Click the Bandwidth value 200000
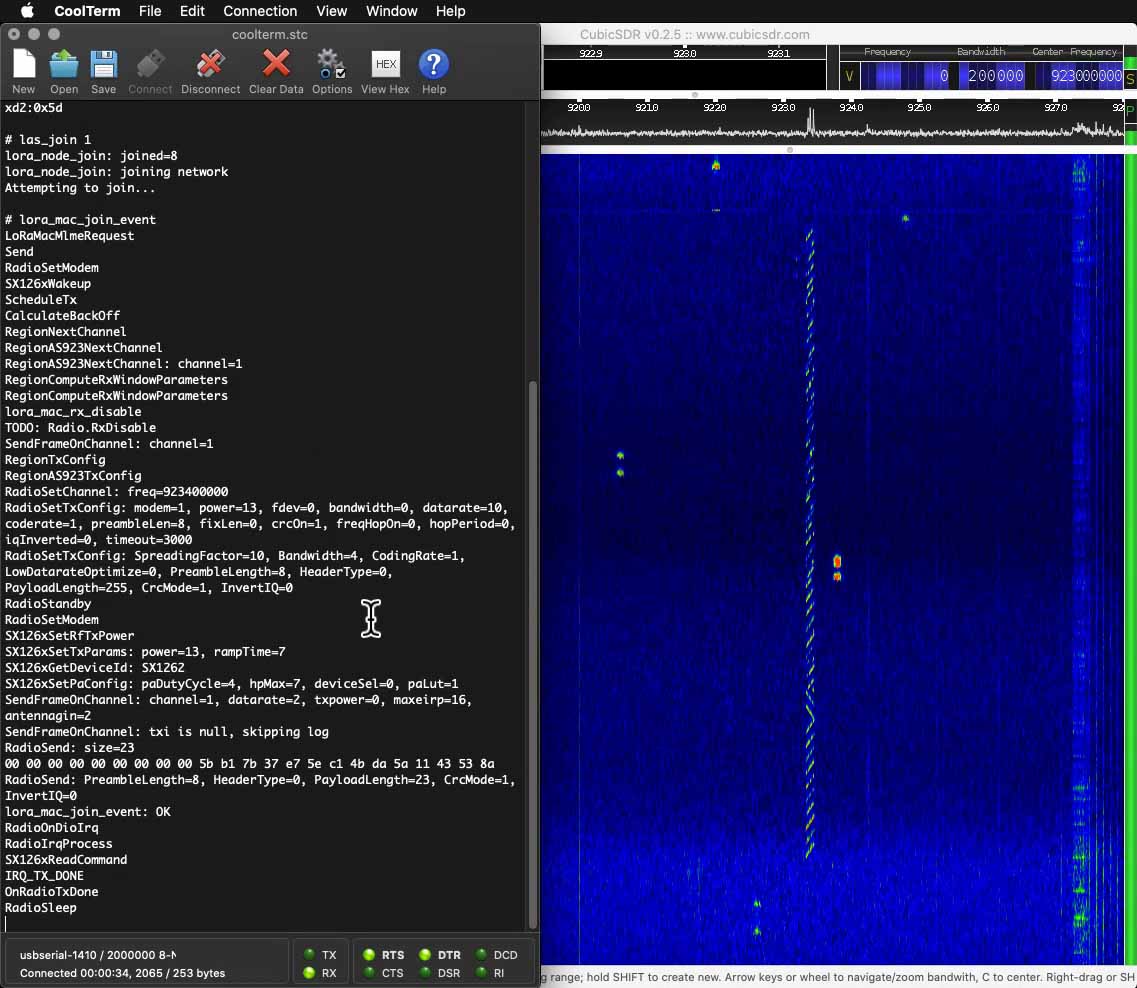 [x=995, y=76]
